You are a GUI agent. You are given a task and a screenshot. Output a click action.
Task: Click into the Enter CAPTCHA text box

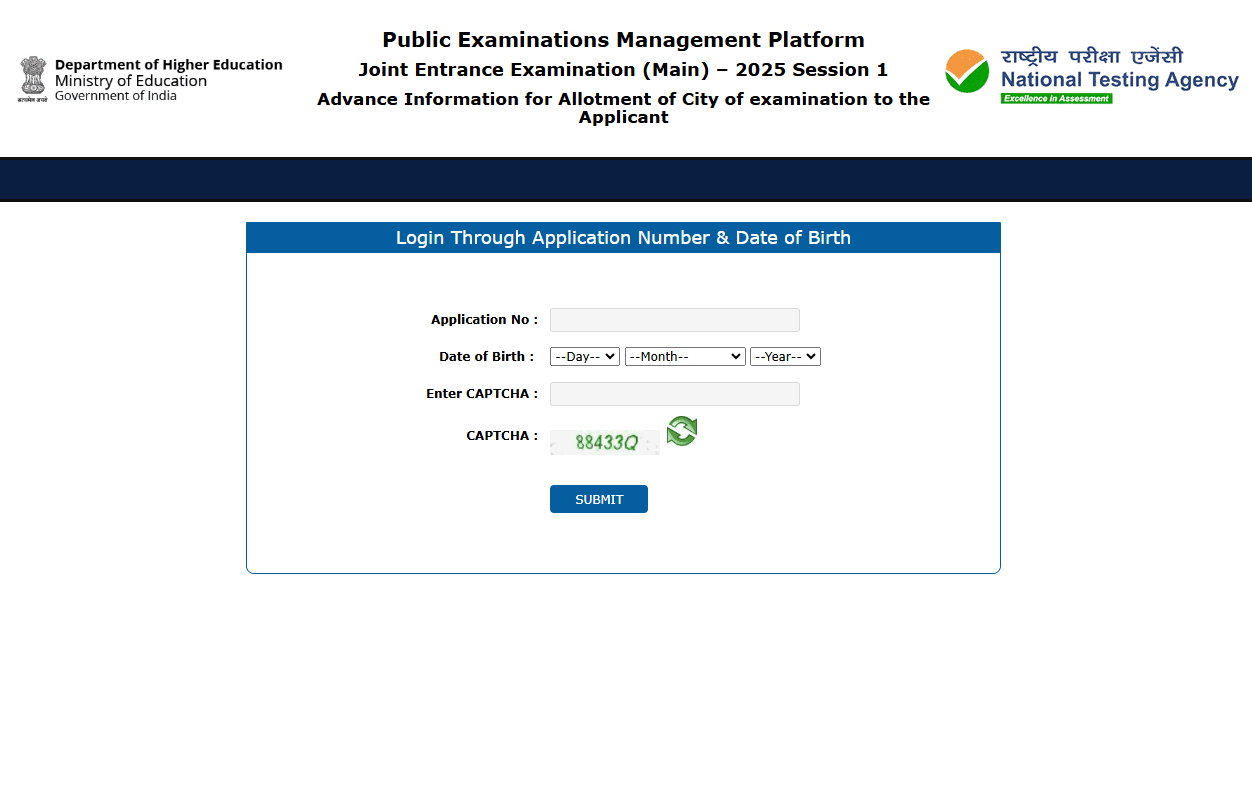click(x=675, y=394)
